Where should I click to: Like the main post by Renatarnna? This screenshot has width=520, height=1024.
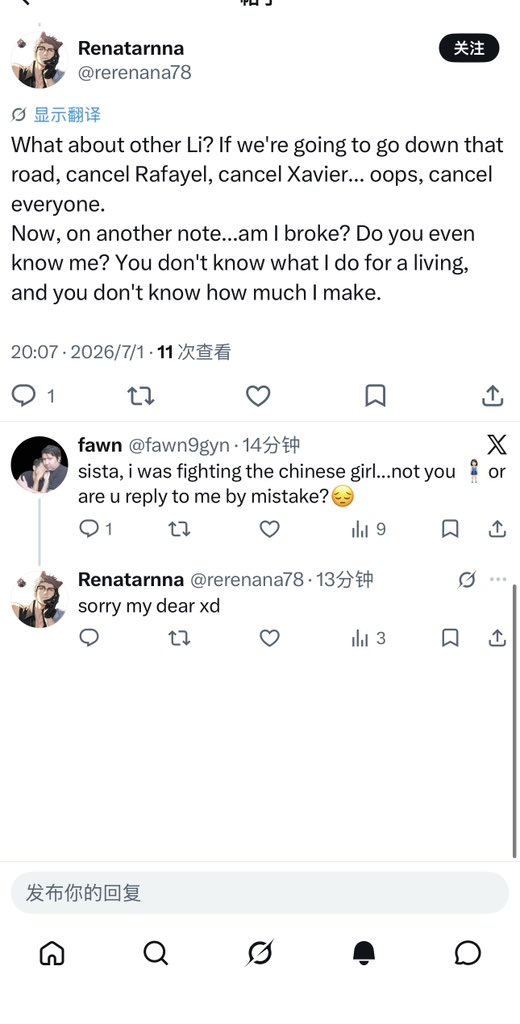coord(258,396)
